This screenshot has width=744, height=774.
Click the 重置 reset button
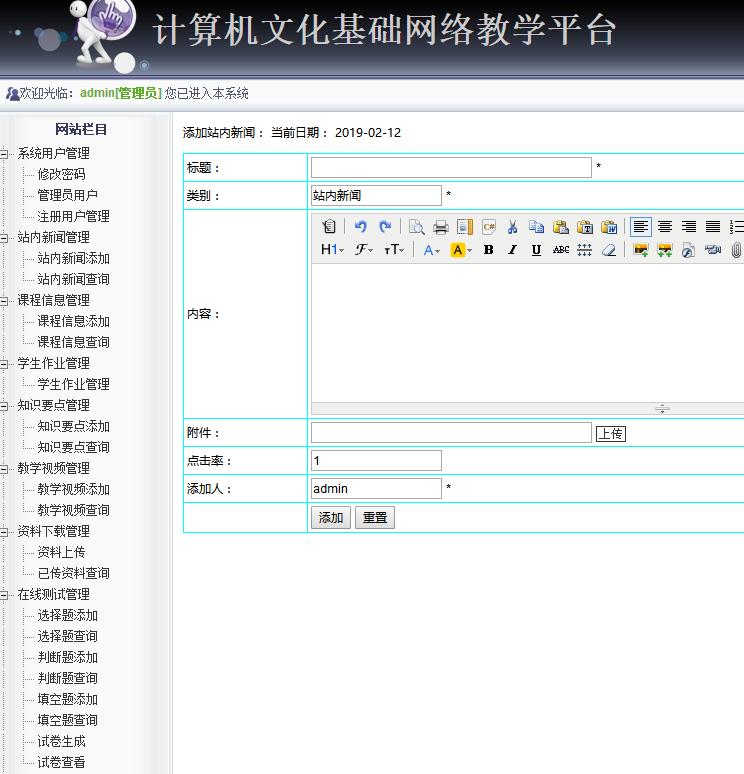pyautogui.click(x=375, y=518)
